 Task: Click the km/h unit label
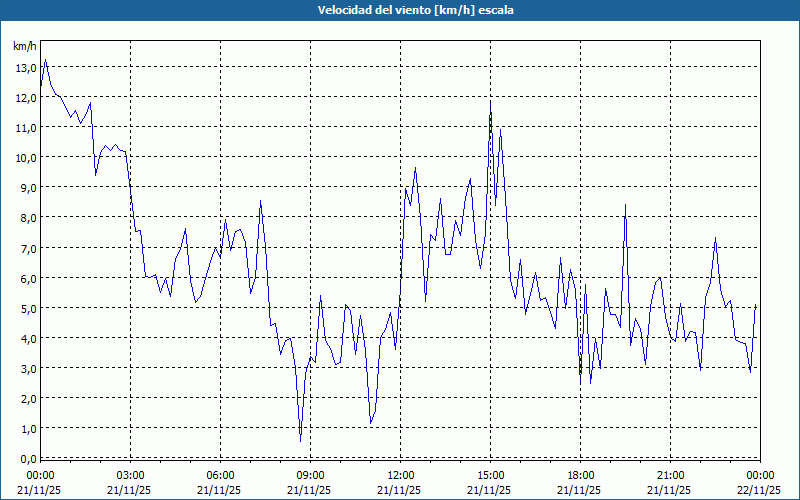[x=25, y=47]
